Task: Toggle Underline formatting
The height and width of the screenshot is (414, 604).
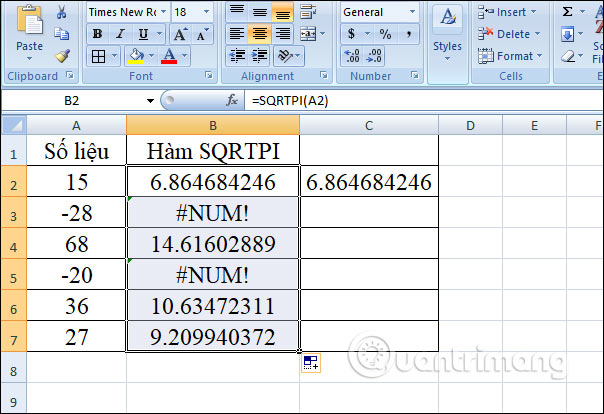Action: point(143,34)
